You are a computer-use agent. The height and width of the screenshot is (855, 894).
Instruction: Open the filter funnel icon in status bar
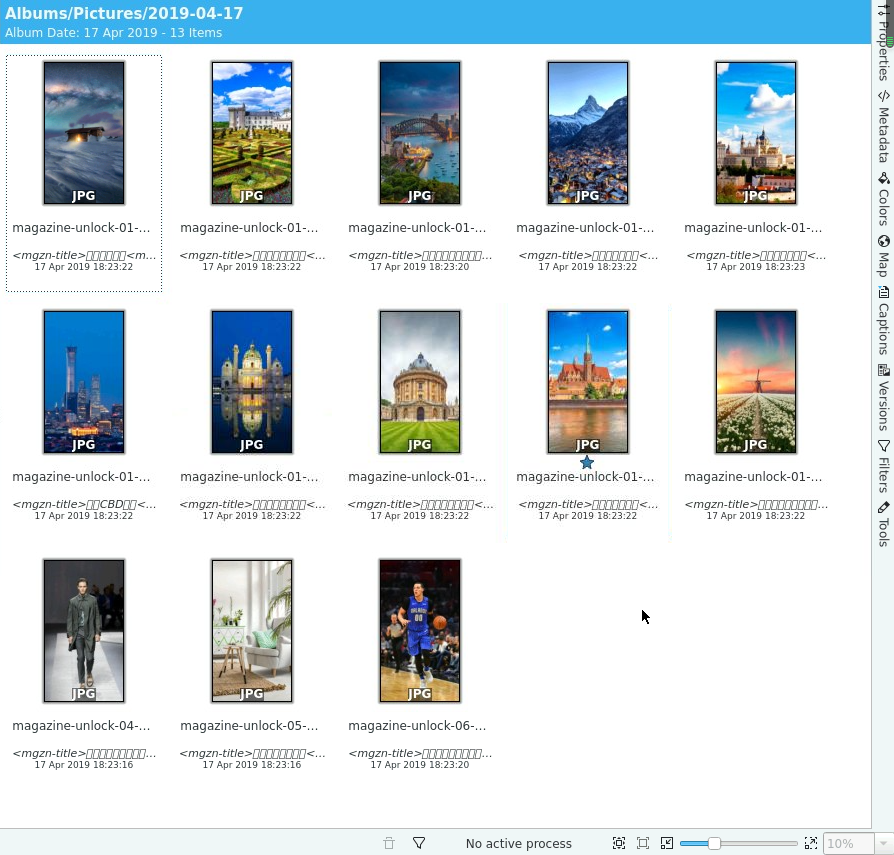tap(419, 842)
